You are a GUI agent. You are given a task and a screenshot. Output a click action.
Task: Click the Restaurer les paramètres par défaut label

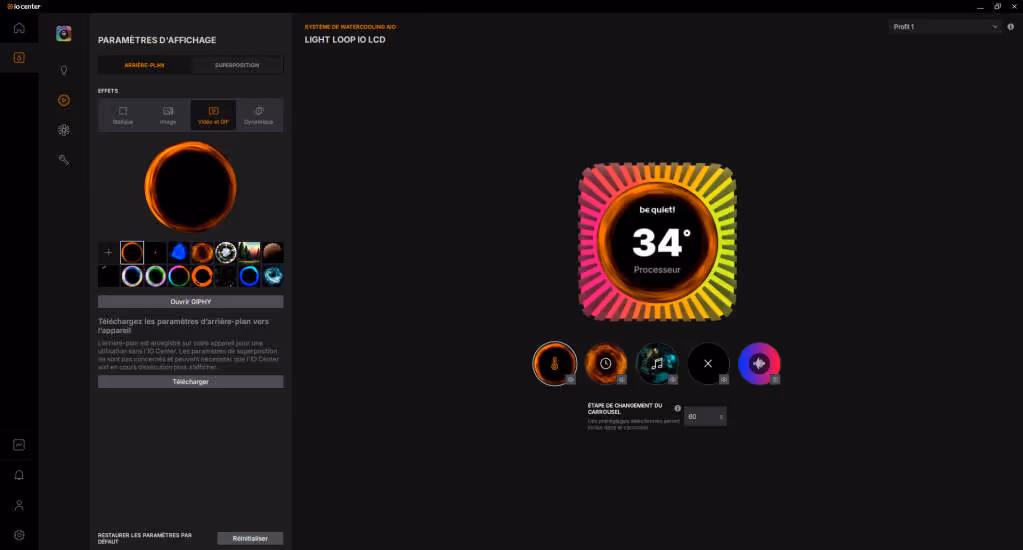coord(145,538)
